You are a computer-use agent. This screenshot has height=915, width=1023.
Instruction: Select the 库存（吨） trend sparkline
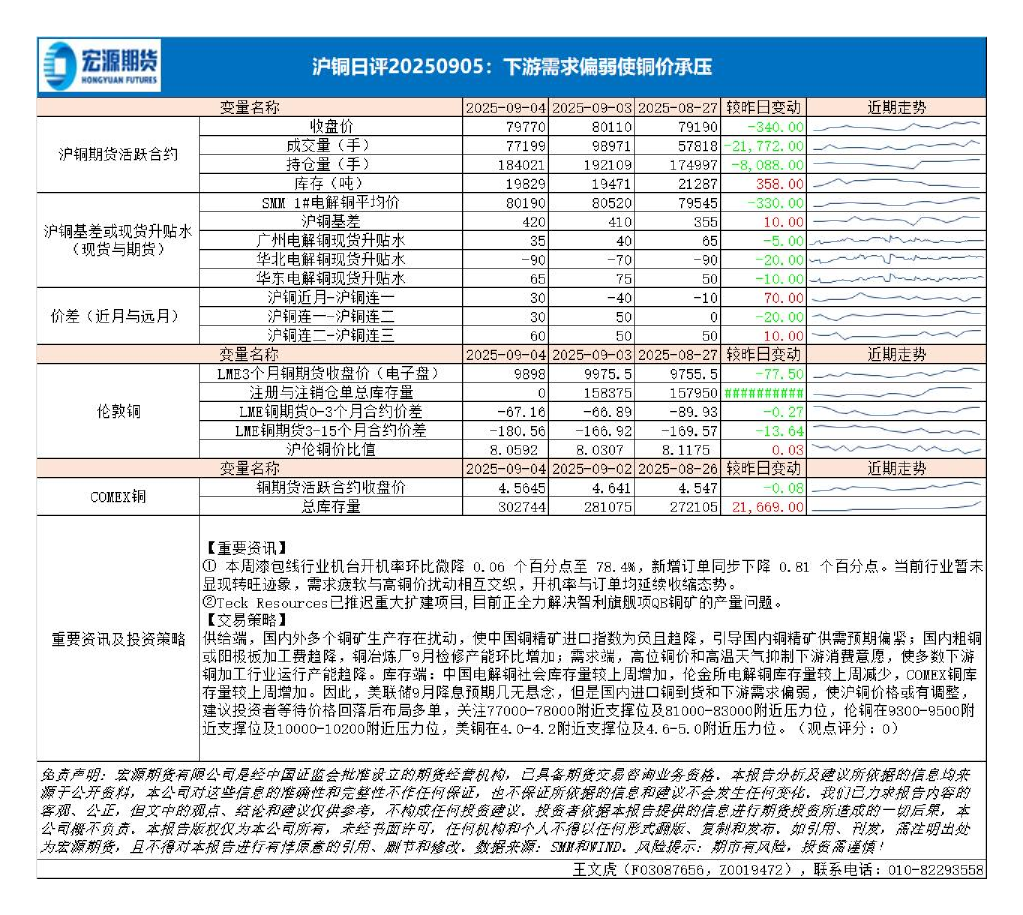(896, 184)
